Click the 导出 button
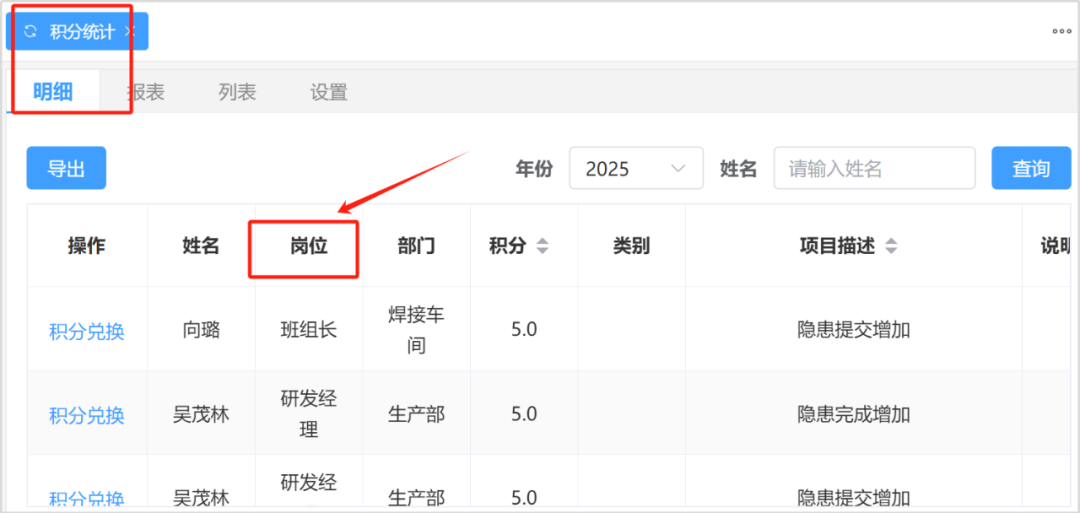1080x513 pixels. 66,168
